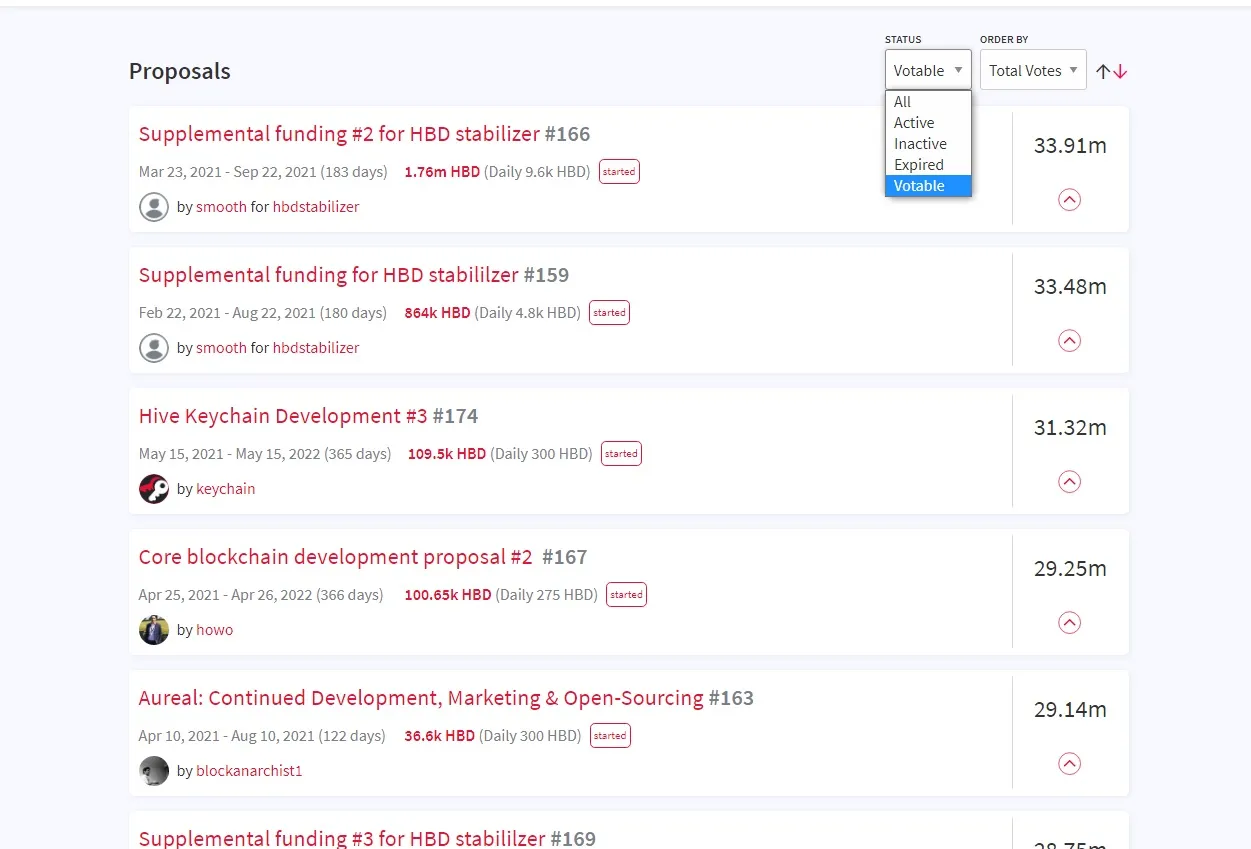Visit smooth's profile on proposal #166

point(221,207)
